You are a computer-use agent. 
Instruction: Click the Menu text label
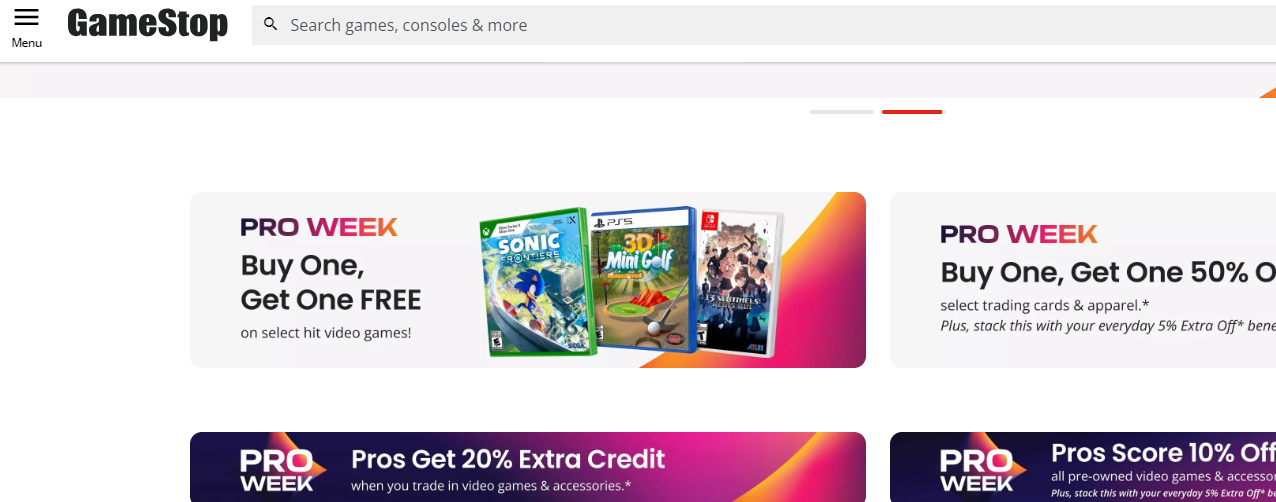(x=27, y=43)
